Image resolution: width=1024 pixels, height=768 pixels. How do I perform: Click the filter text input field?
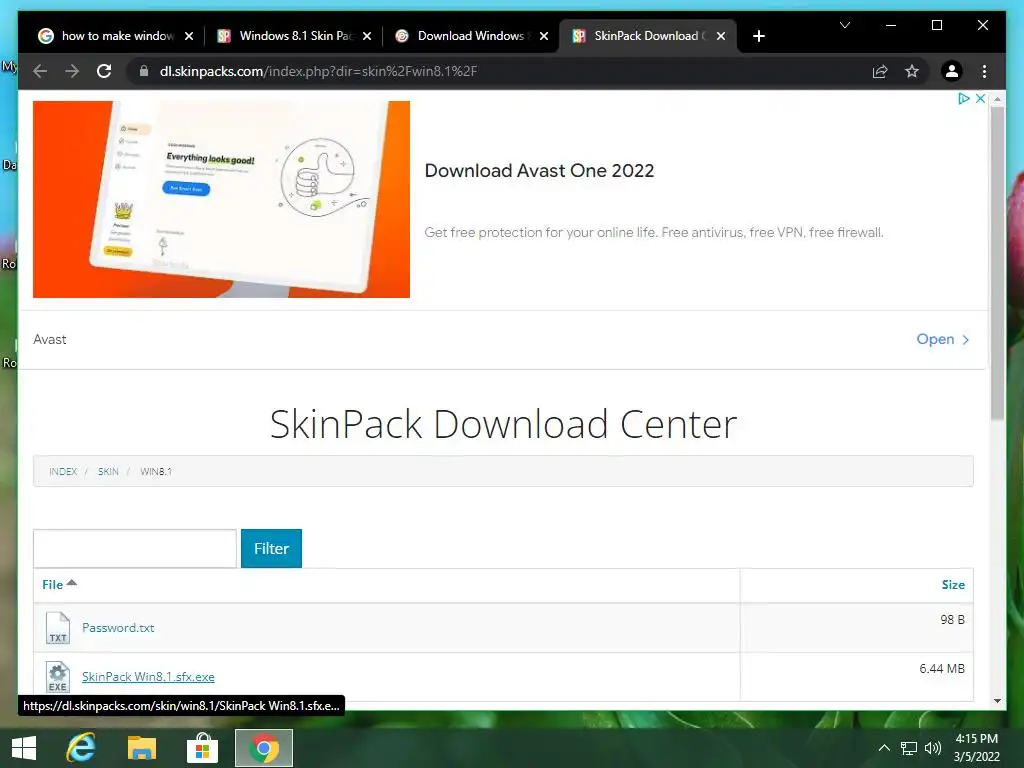point(135,549)
